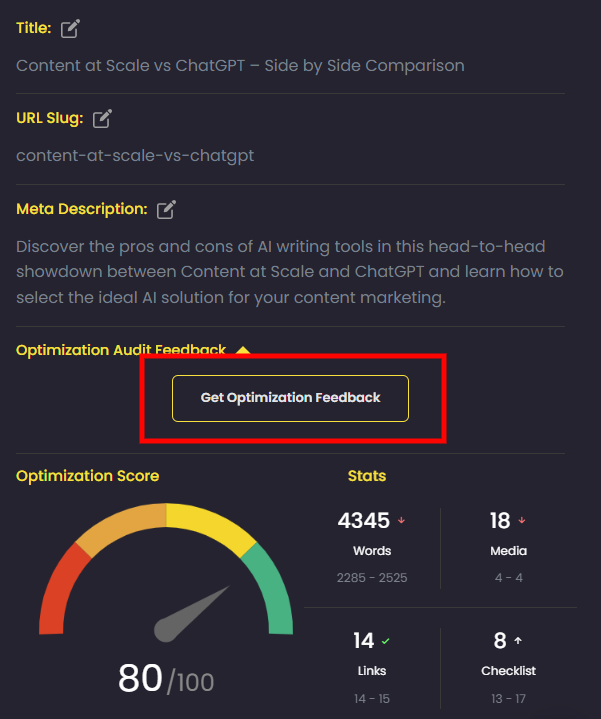Click the red down arrow beside Words count
Viewport: 601px width, 719px height.
tap(402, 521)
